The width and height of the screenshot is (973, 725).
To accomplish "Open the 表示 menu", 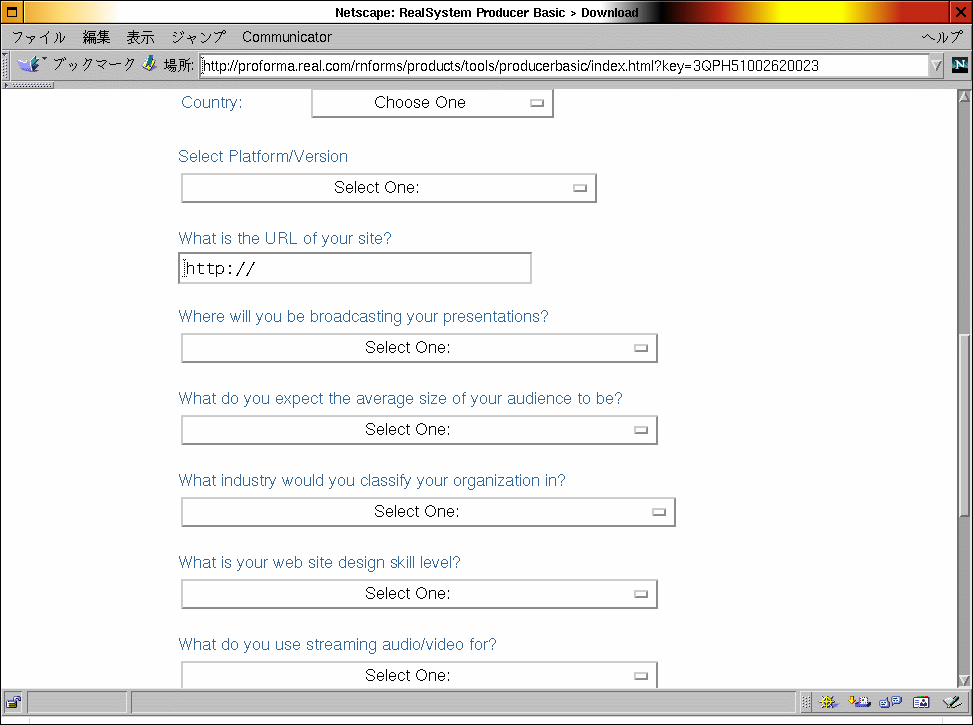I will [140, 37].
